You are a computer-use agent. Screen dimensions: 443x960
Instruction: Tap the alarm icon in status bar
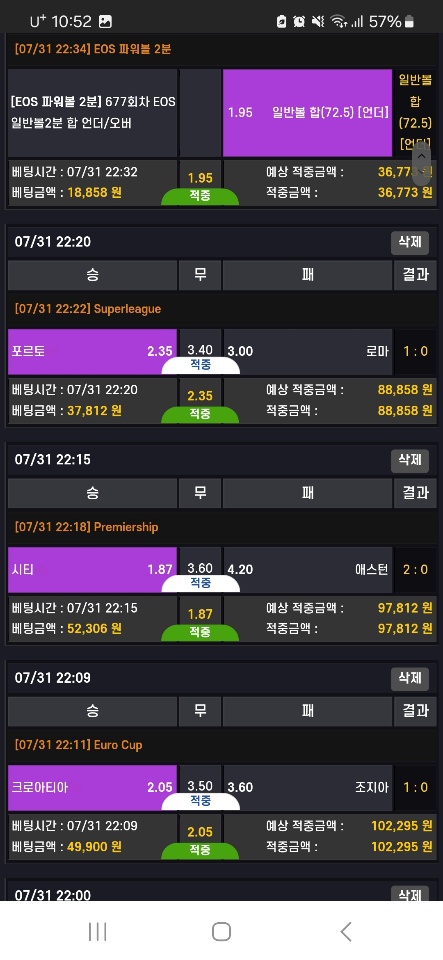299,22
